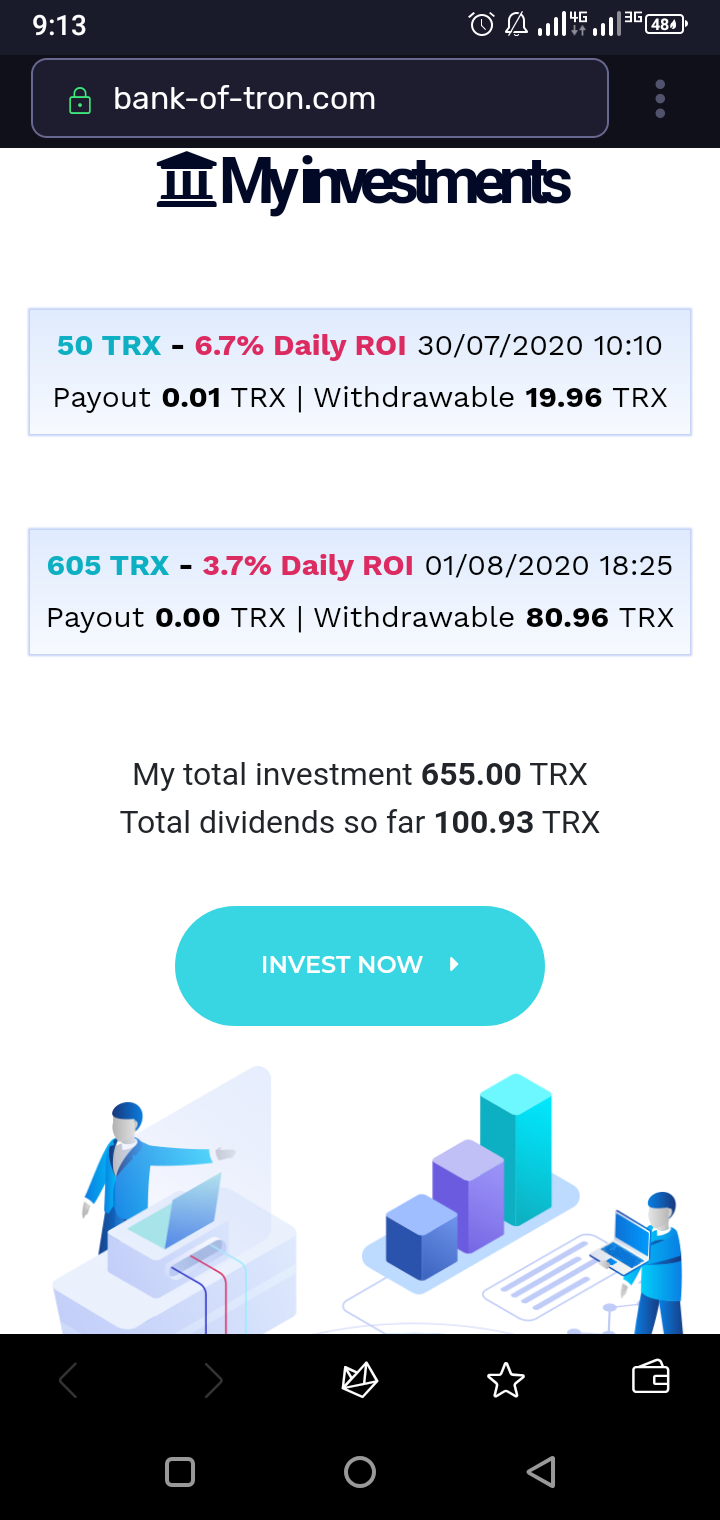Tap the browser three-dot menu
720x1520 pixels.
click(660, 99)
